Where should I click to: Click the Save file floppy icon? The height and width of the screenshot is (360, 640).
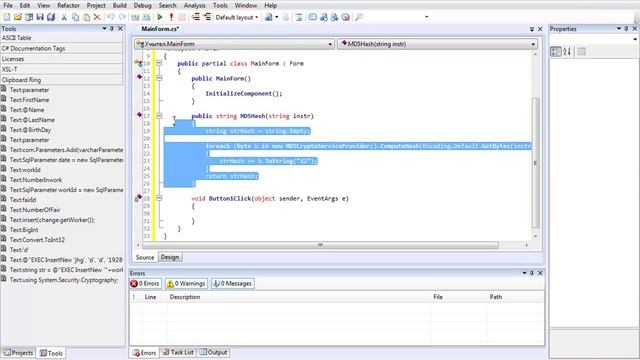click(x=40, y=17)
